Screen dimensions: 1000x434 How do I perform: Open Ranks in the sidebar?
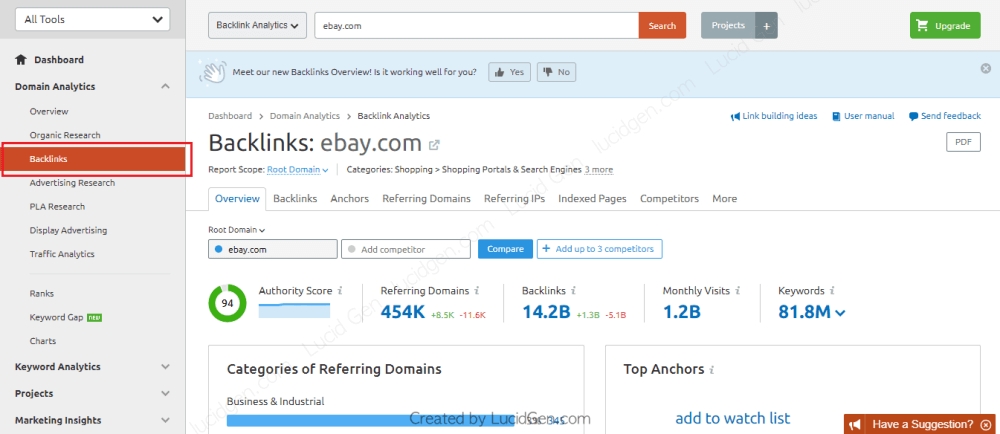[x=41, y=294]
